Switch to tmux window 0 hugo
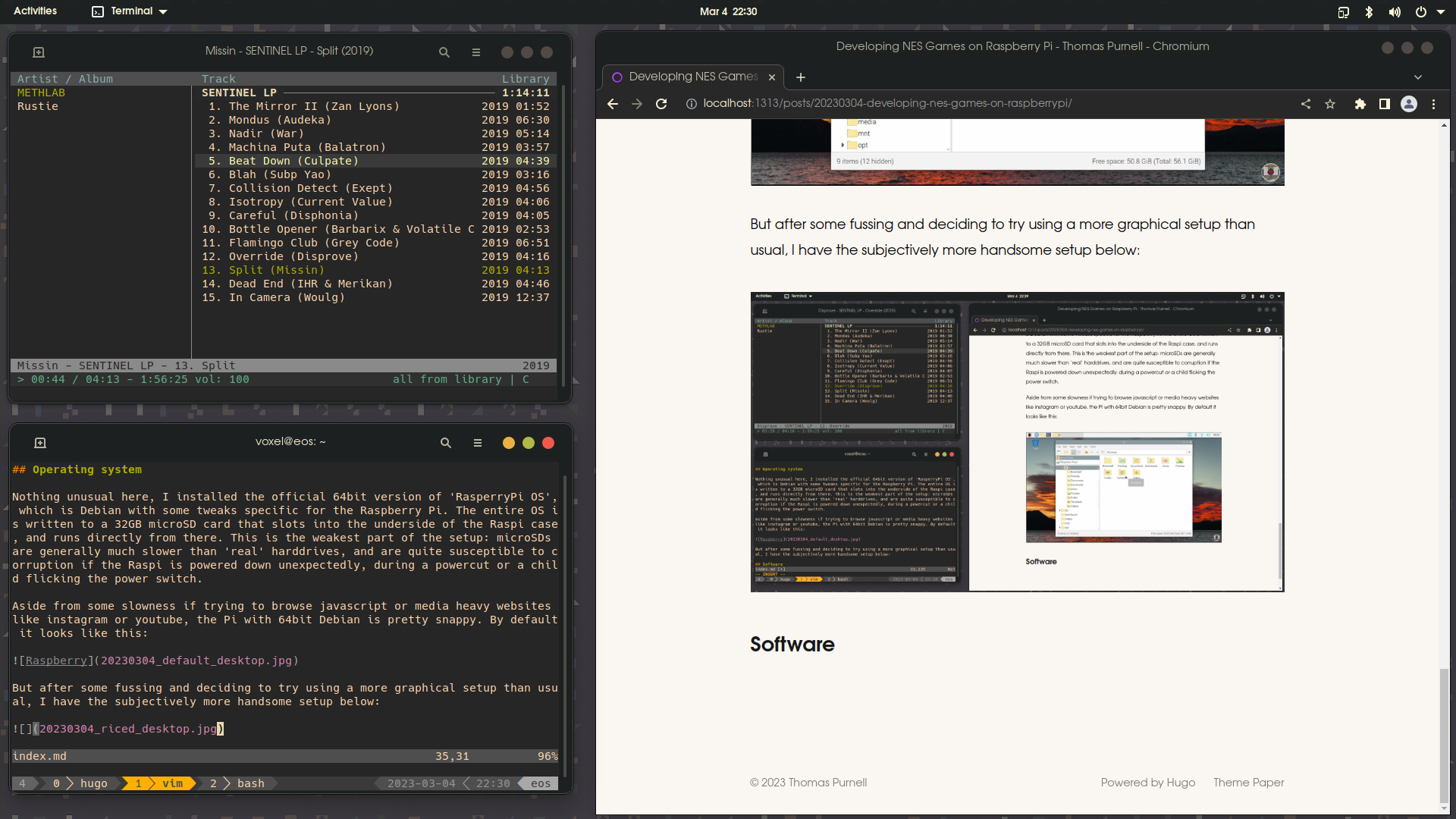Viewport: 1456px width, 819px height. (x=82, y=783)
